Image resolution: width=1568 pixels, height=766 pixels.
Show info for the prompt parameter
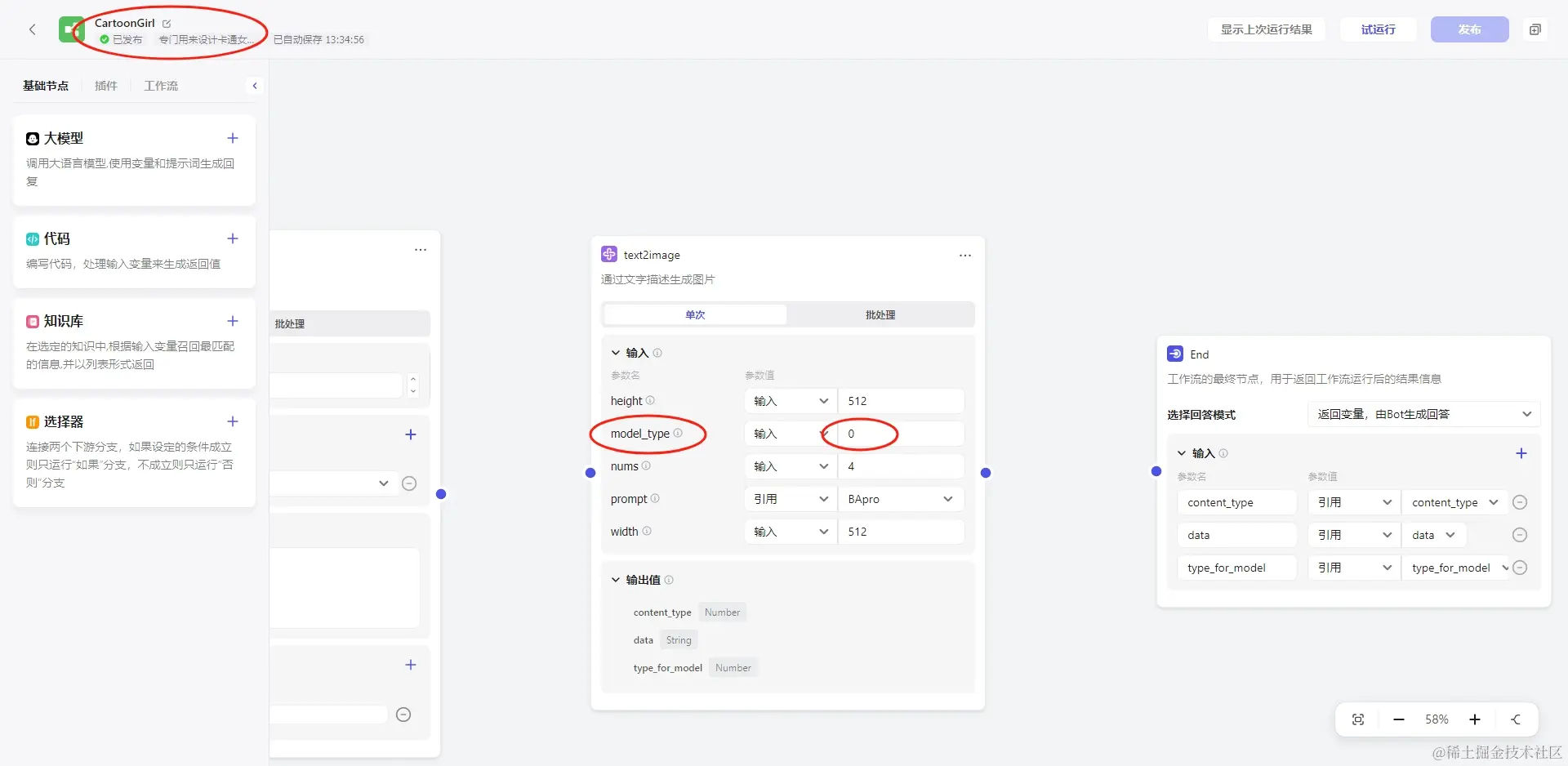(655, 498)
